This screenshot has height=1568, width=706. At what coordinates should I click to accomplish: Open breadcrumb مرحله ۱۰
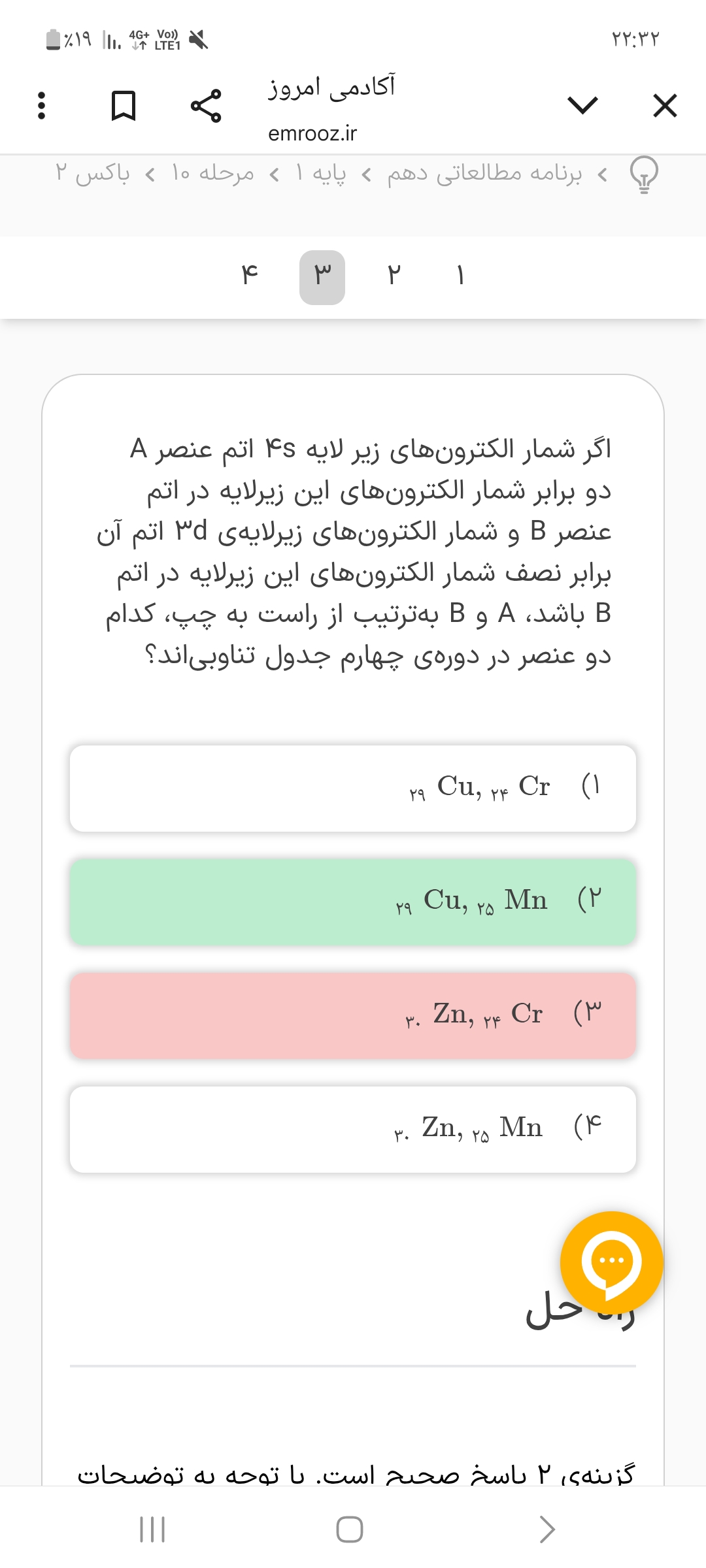coord(212,174)
